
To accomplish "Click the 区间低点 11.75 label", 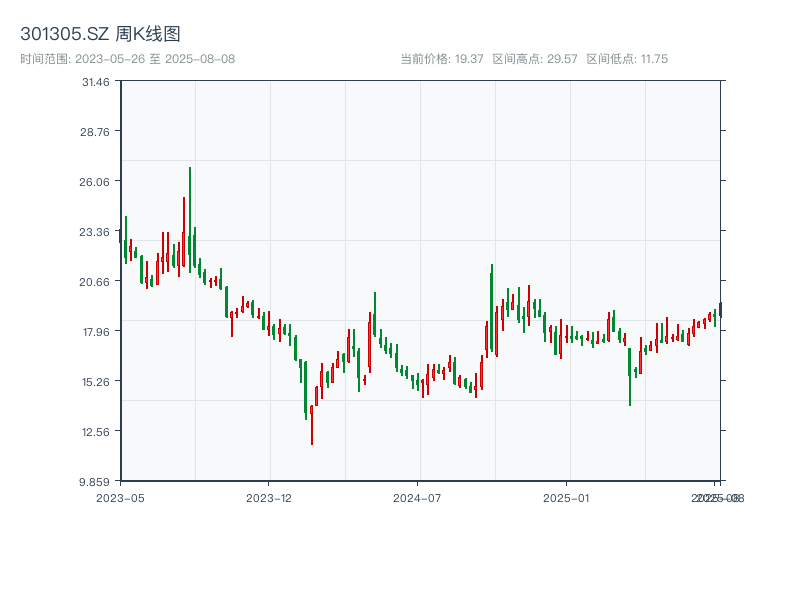I will 627,59.
